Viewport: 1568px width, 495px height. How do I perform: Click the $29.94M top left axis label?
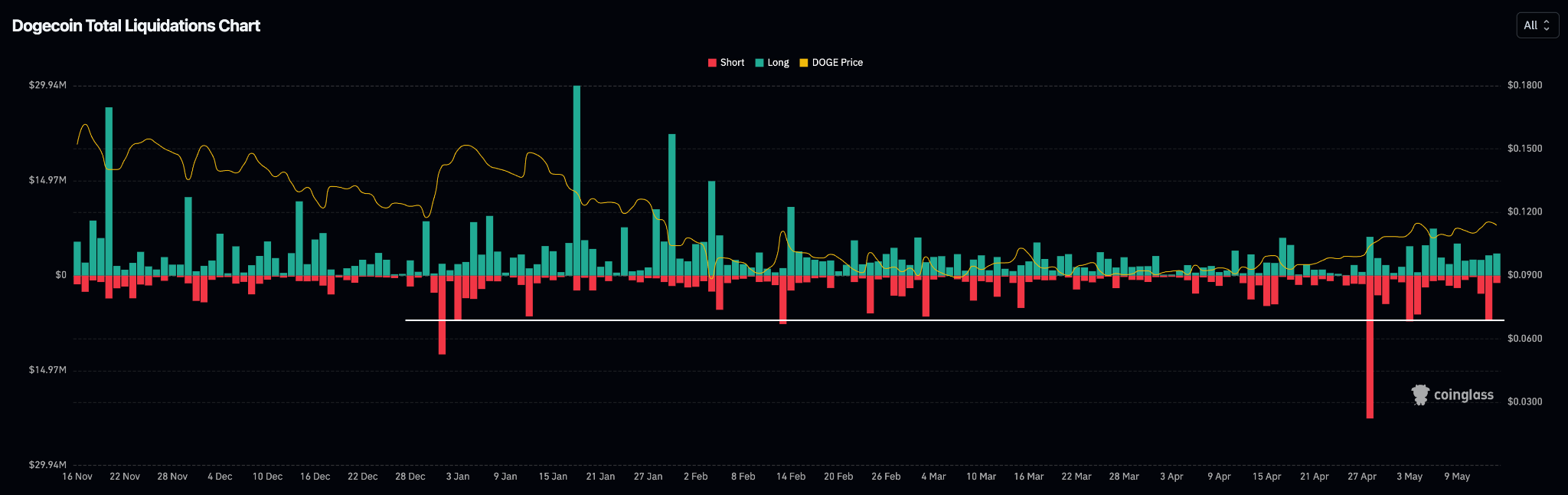47,85
